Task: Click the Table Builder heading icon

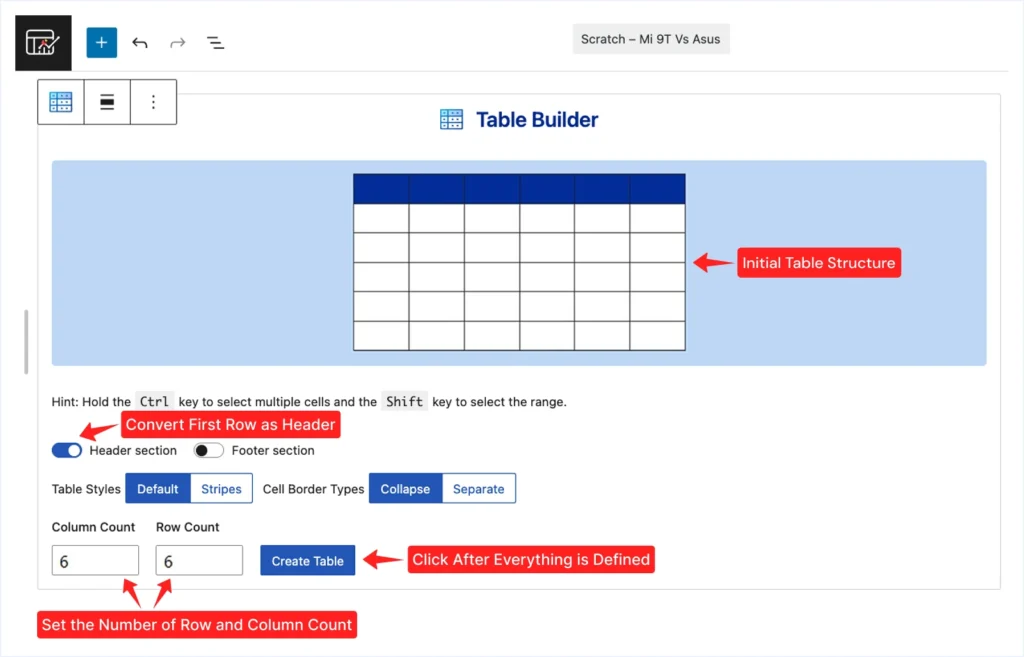Action: 451,120
